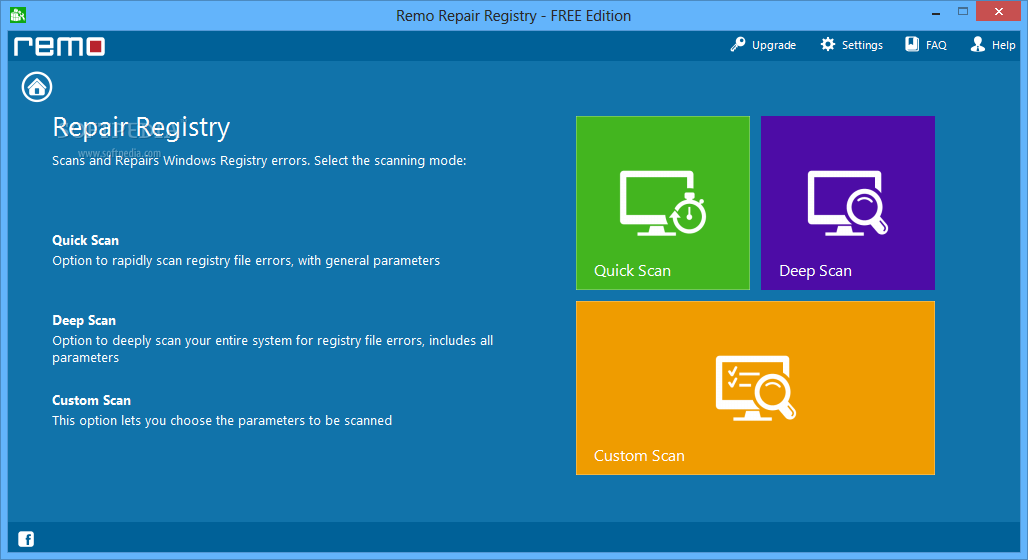Click the 'Custom Scan' description heading
This screenshot has width=1028, height=560.
click(x=91, y=400)
